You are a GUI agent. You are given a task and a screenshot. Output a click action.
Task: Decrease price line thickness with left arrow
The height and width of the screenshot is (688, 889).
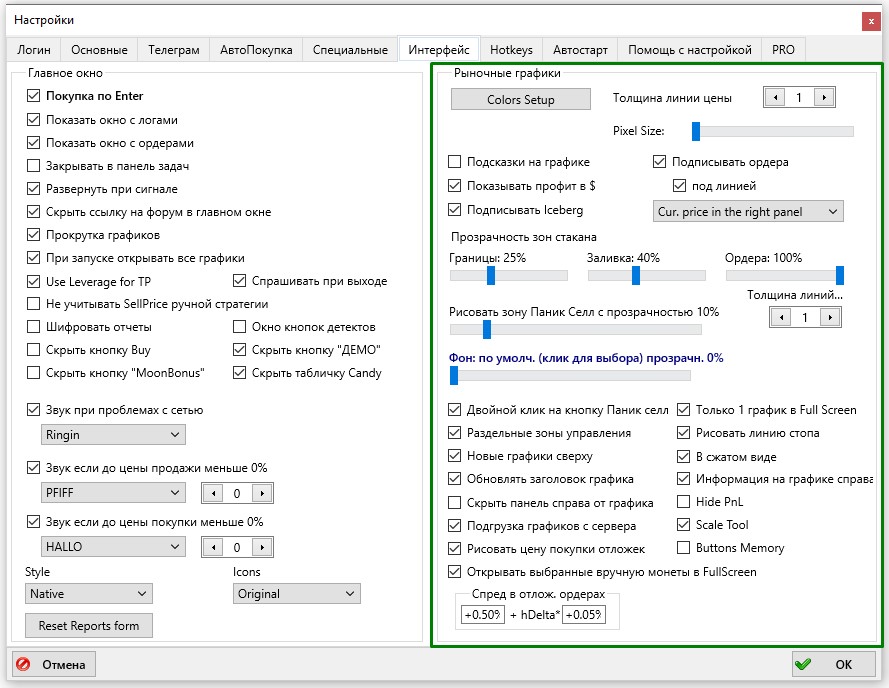point(774,98)
